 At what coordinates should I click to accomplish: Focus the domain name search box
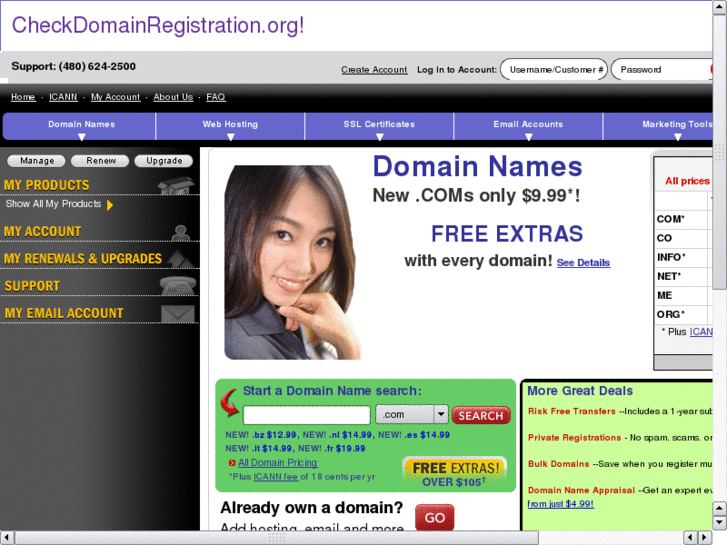click(306, 415)
